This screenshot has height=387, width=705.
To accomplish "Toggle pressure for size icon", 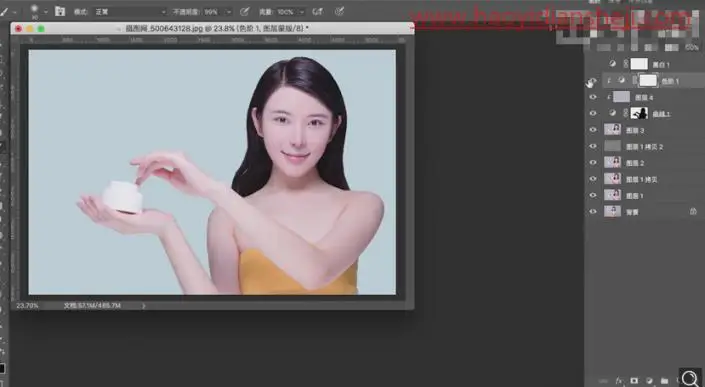I will pos(340,11).
